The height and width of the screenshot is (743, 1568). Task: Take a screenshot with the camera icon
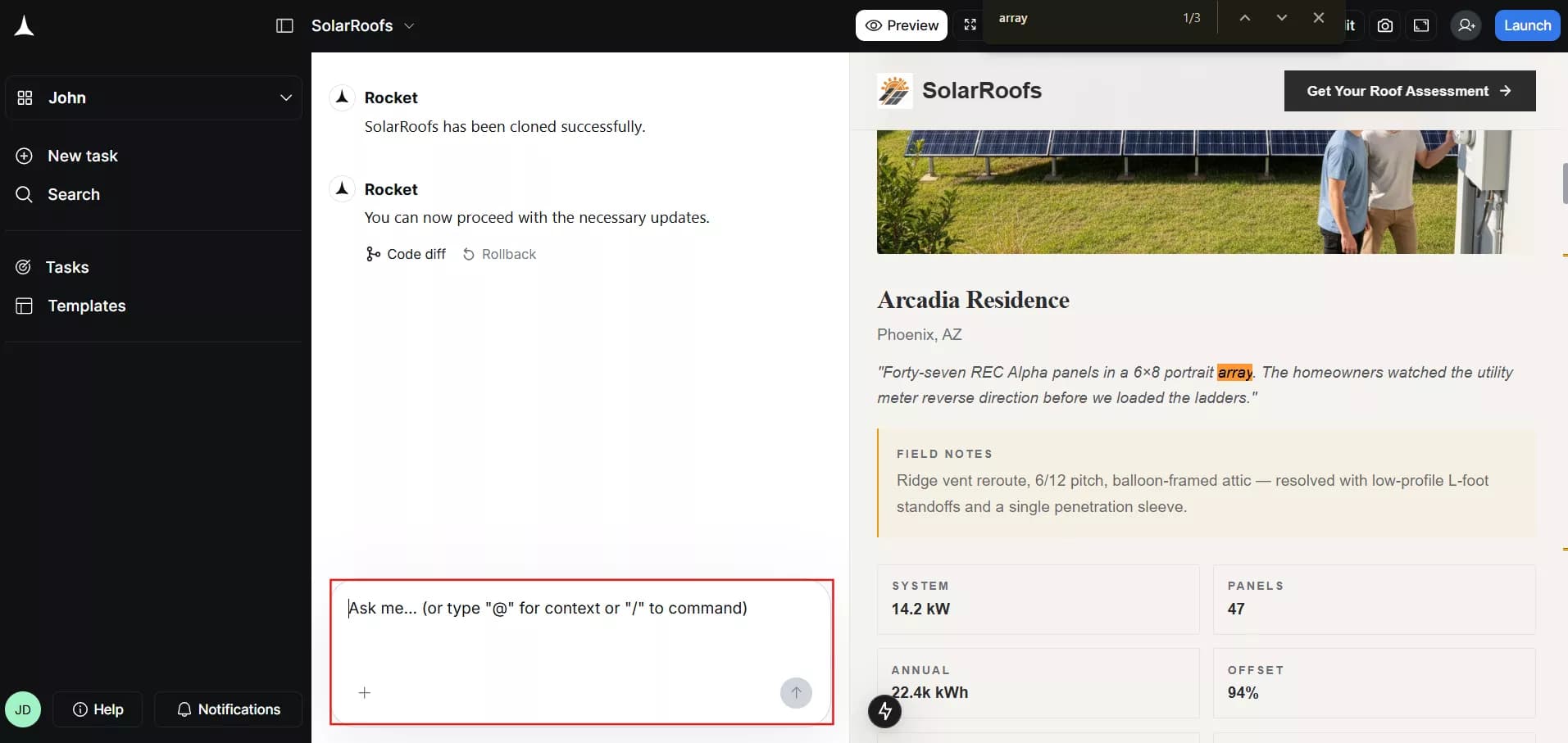point(1384,25)
